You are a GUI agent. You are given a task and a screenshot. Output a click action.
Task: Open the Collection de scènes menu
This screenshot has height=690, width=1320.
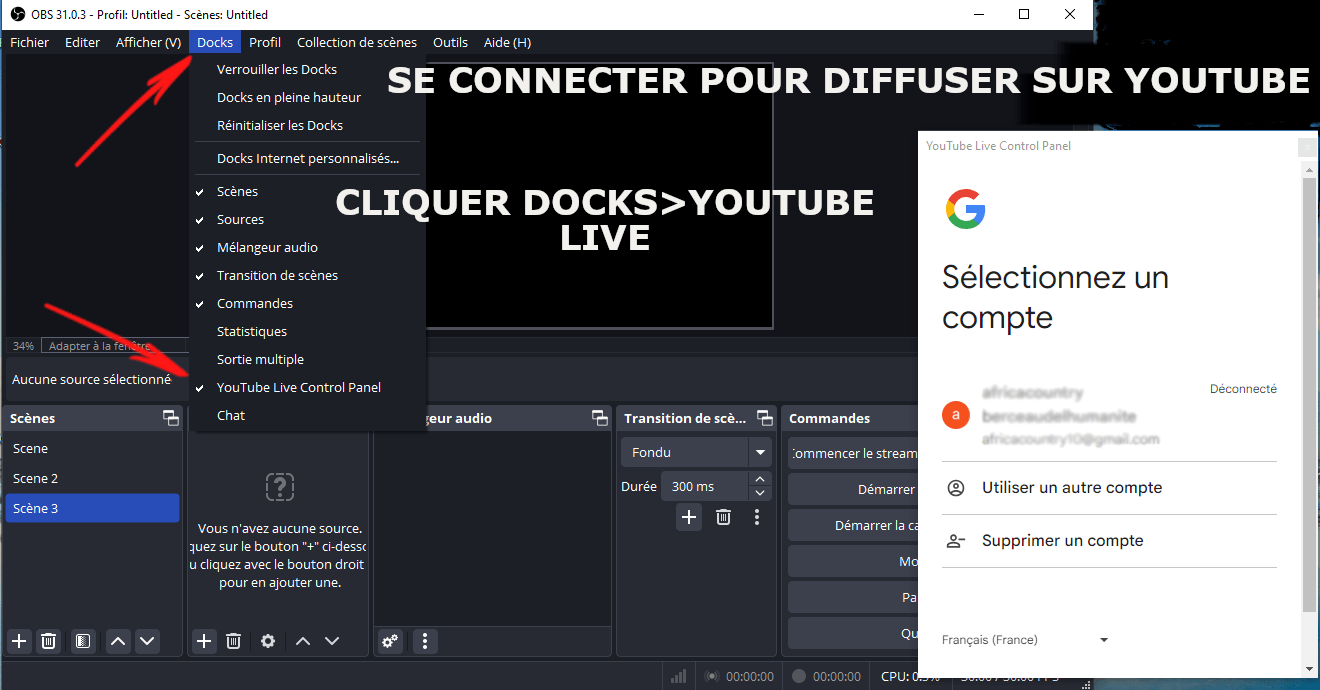coord(357,42)
